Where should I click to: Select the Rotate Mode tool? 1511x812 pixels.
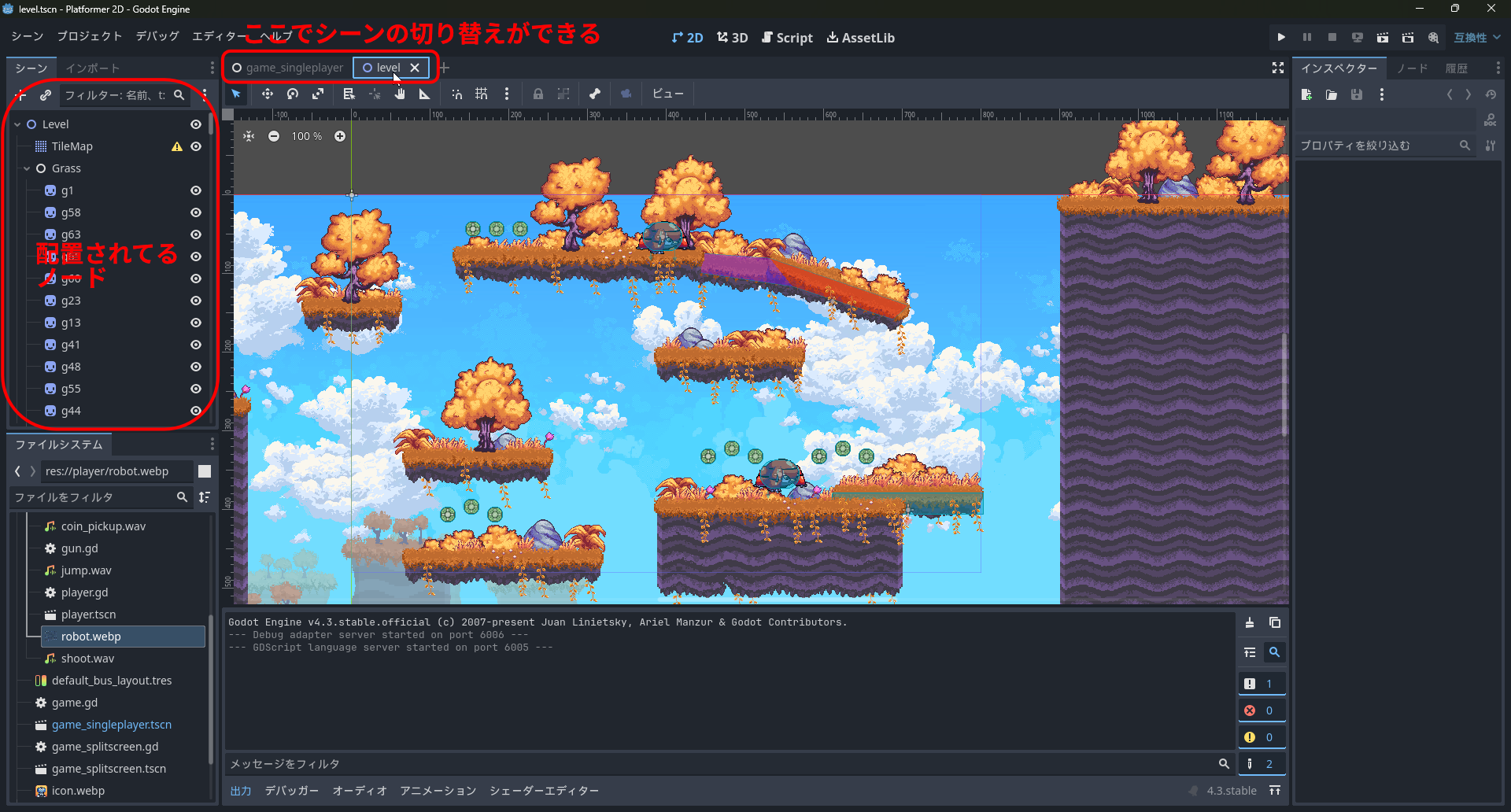coord(293,94)
